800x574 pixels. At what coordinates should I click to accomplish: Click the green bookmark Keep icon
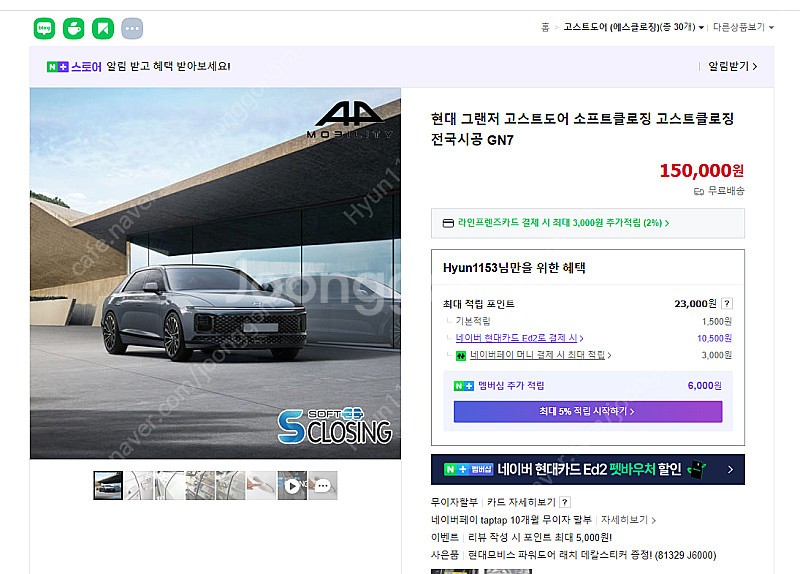[x=103, y=28]
